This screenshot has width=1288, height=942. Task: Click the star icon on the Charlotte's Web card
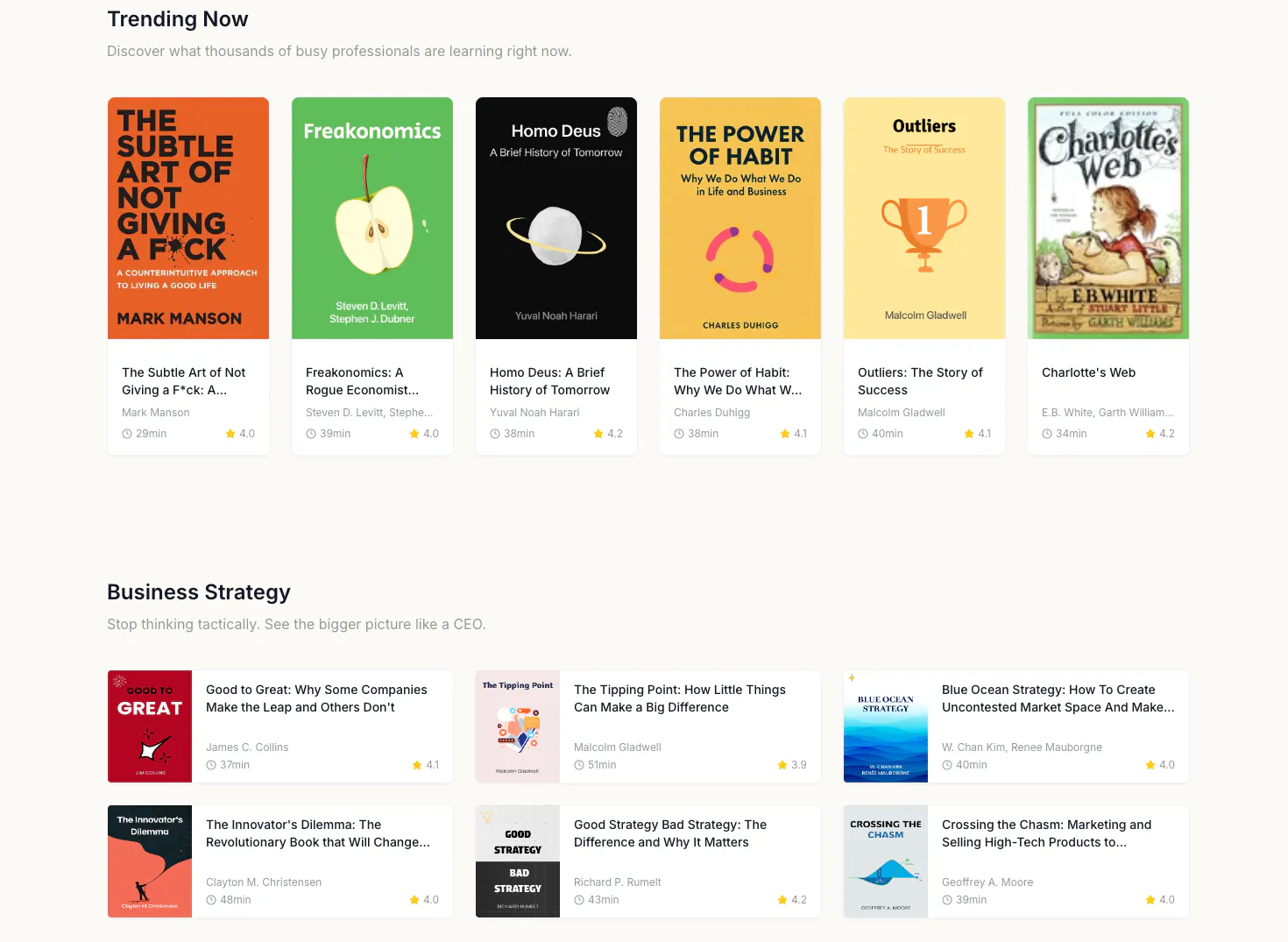click(x=1150, y=434)
